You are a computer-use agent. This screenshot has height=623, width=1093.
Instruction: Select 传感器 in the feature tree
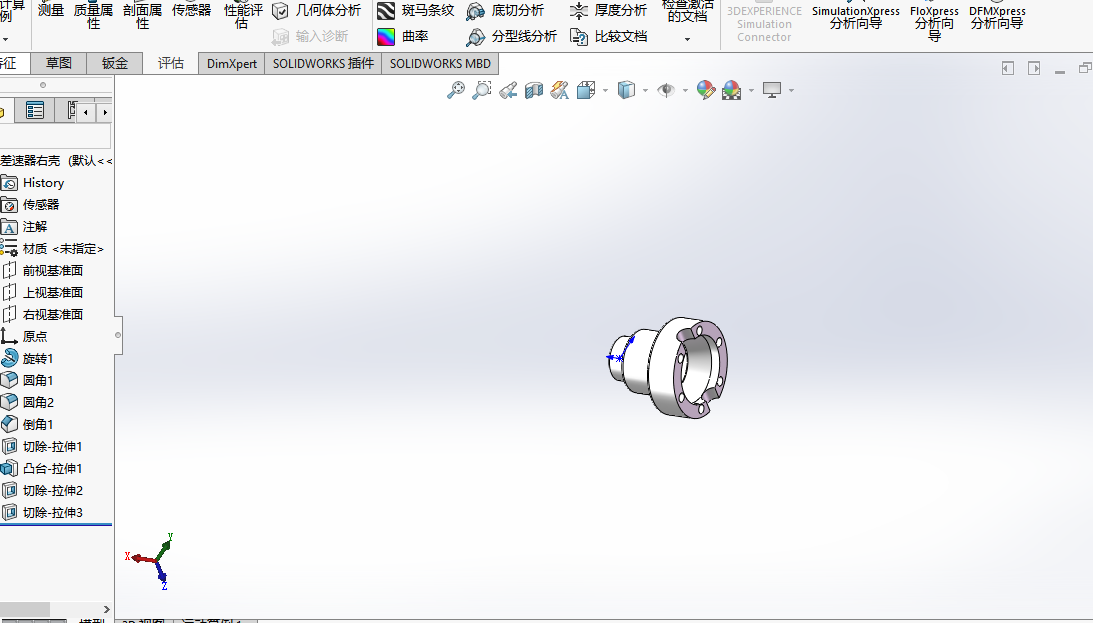click(x=30, y=204)
